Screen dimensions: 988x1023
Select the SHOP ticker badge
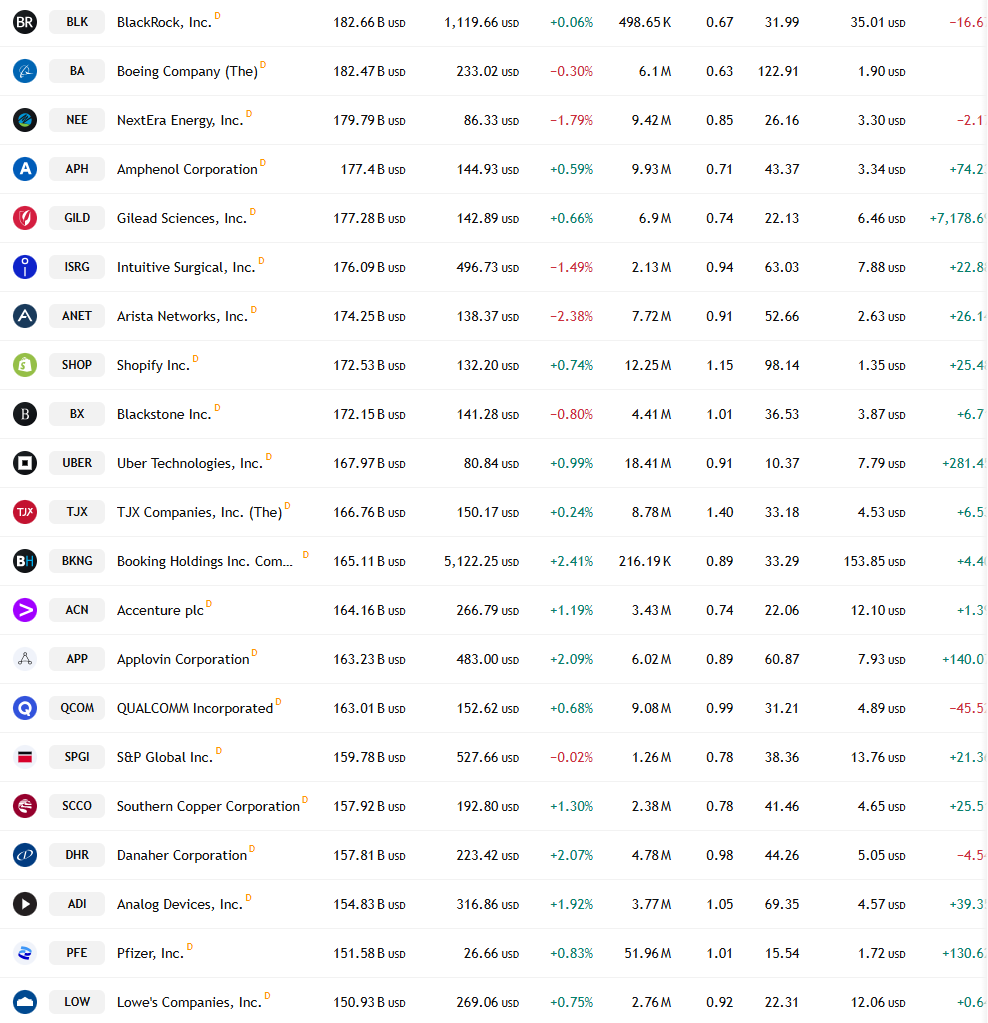(77, 365)
